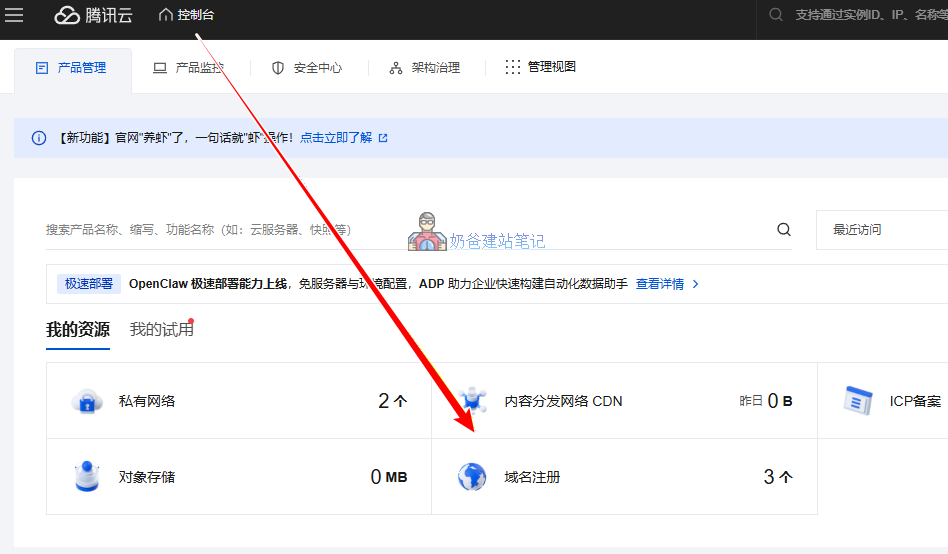
Task: Focus the product name search box
Action: point(408,230)
